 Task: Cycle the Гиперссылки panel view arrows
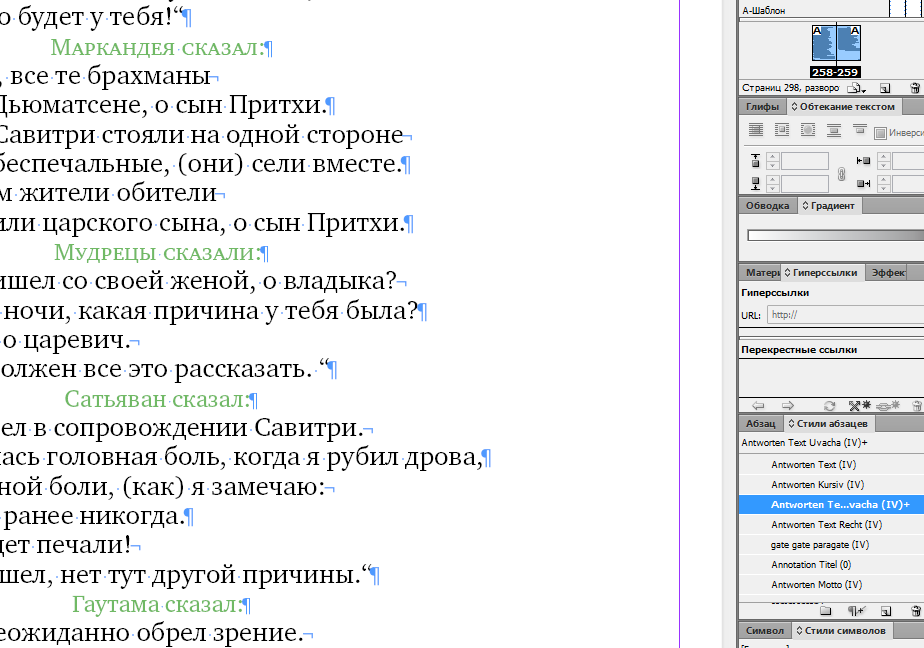coord(787,273)
